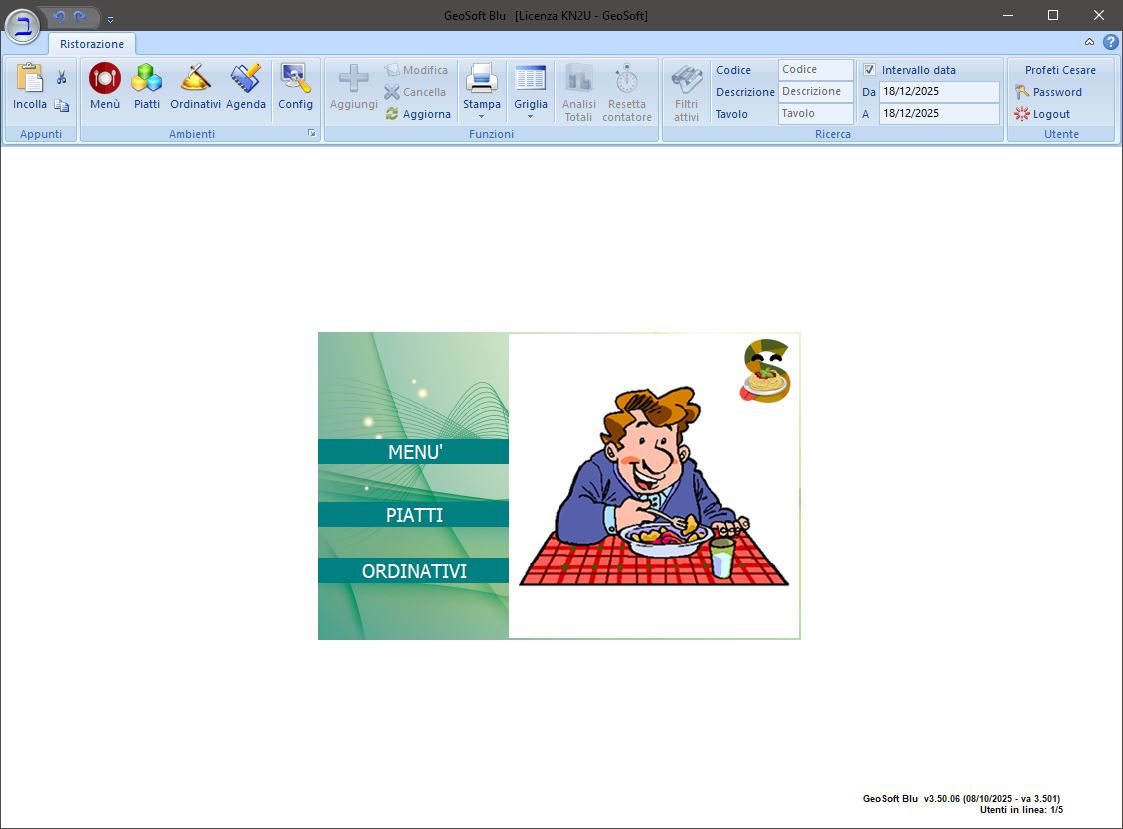Expand the Griglia dropdown arrow
This screenshot has height=829, width=1123.
tap(531, 117)
